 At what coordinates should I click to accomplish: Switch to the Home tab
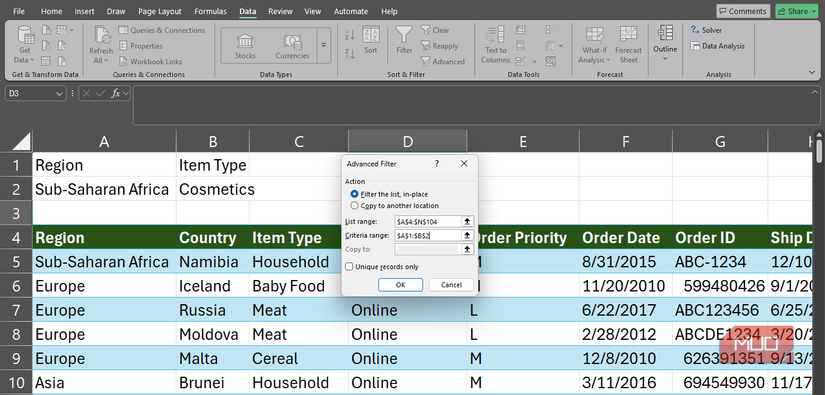pos(51,11)
